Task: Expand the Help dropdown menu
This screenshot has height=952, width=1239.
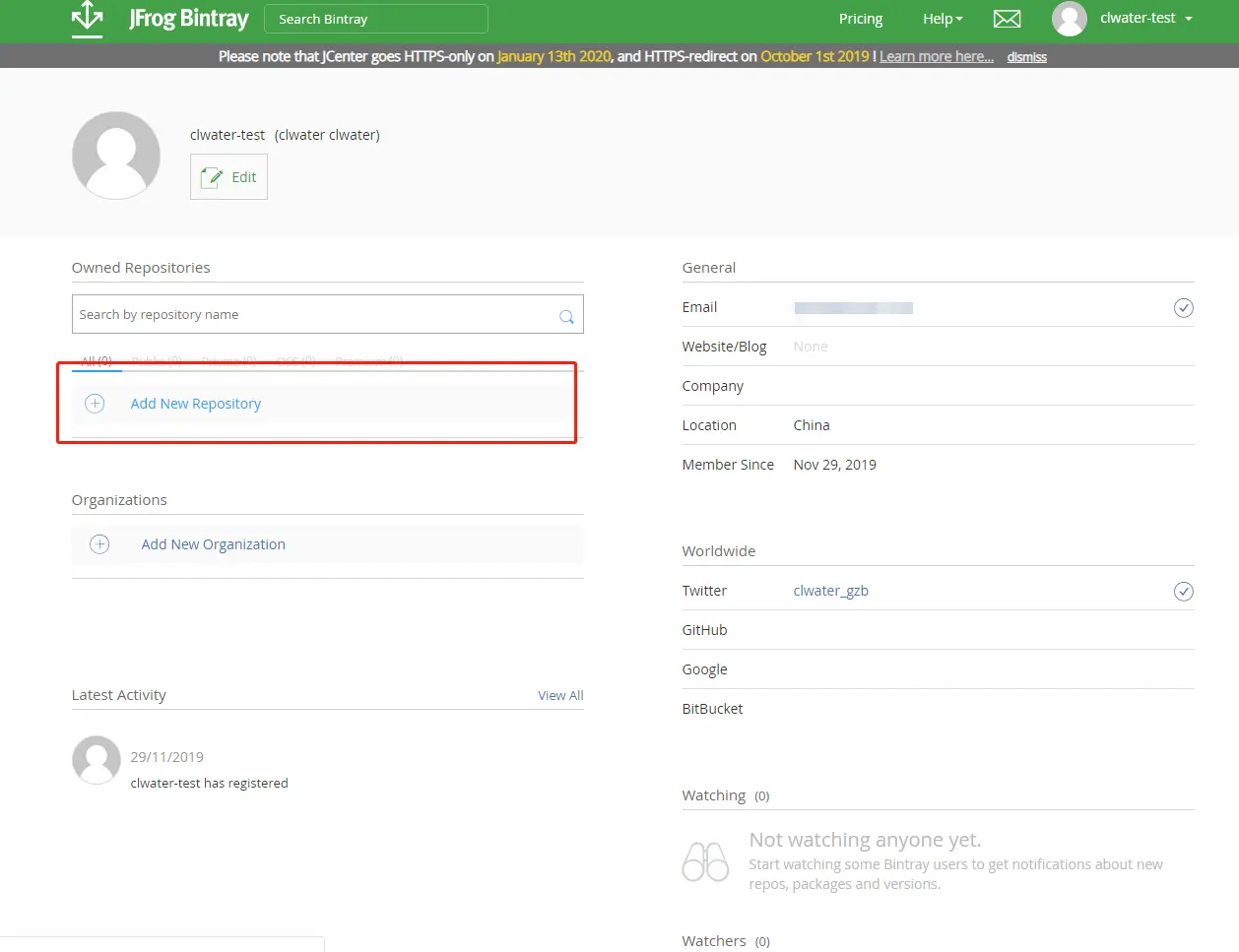Action: coord(943,19)
